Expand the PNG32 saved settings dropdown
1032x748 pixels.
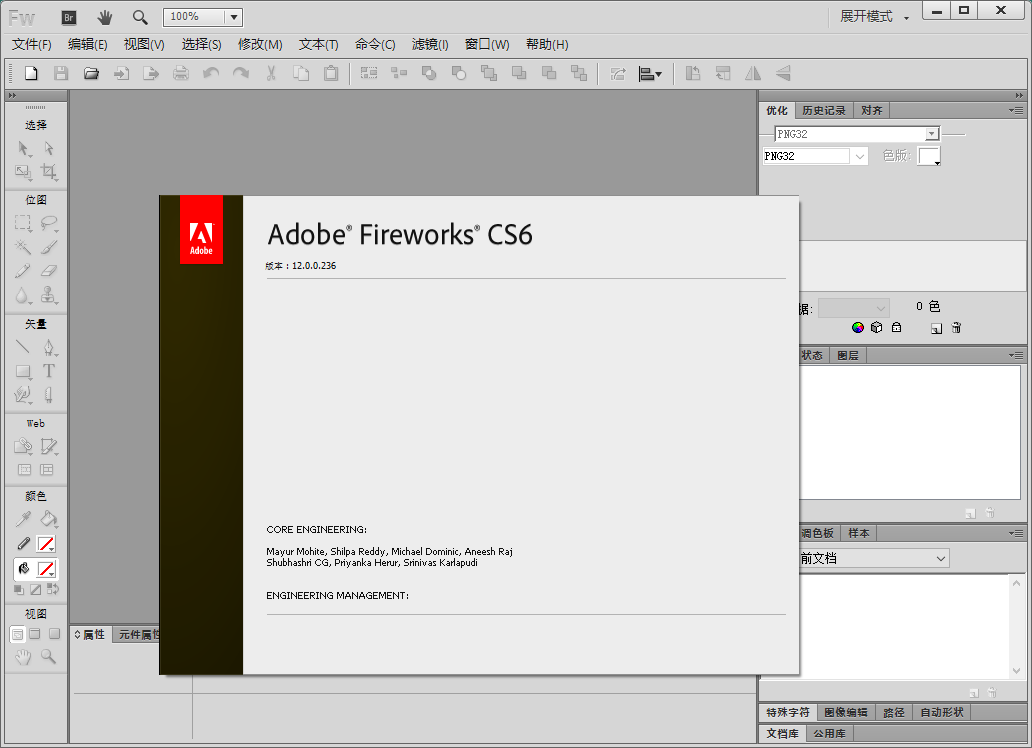tap(931, 134)
